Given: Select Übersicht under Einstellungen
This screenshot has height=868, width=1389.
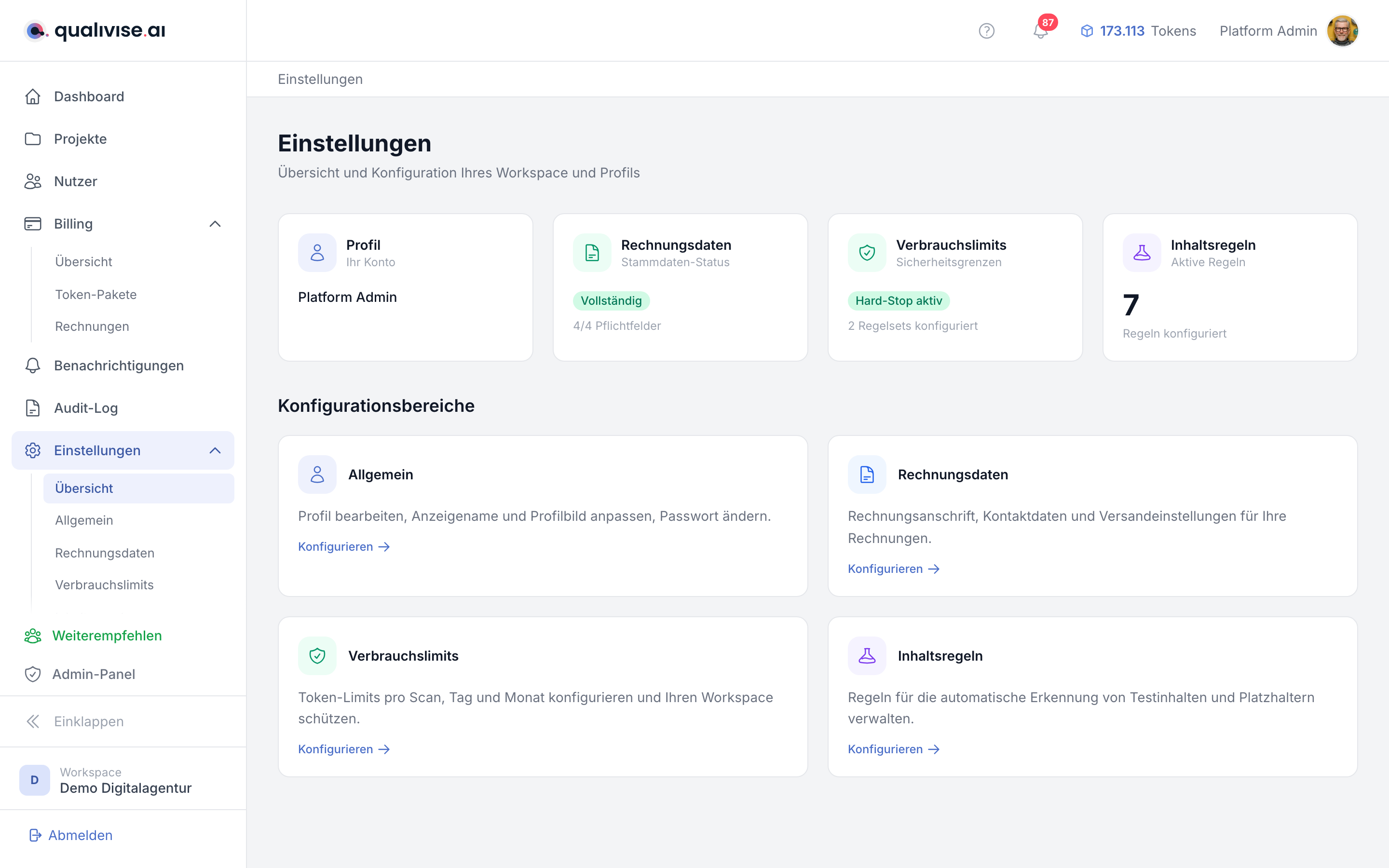Looking at the screenshot, I should click(138, 488).
